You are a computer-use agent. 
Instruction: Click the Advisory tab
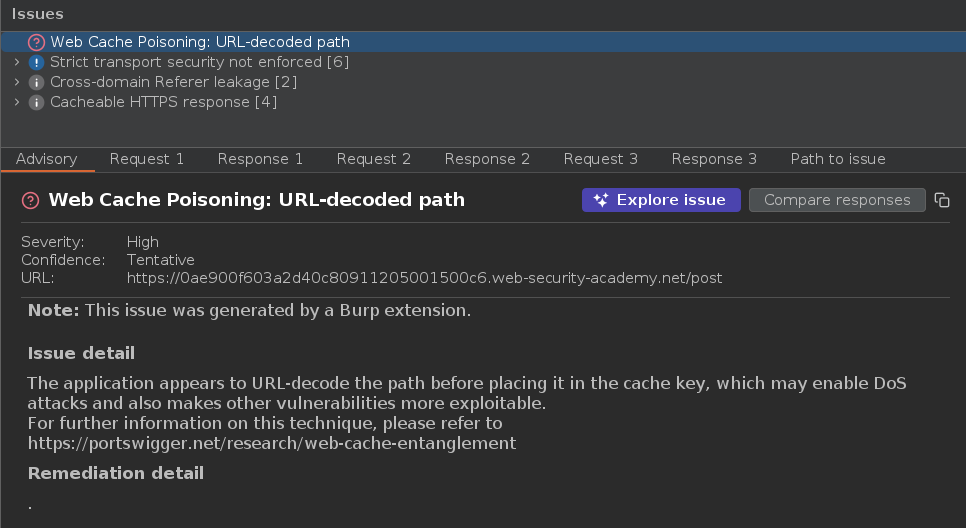(x=46, y=159)
